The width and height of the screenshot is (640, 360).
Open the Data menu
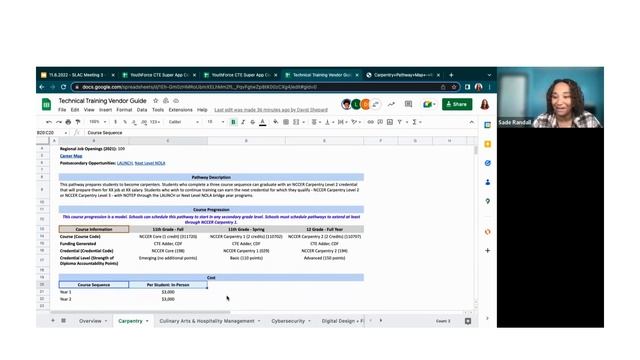tap(142, 110)
